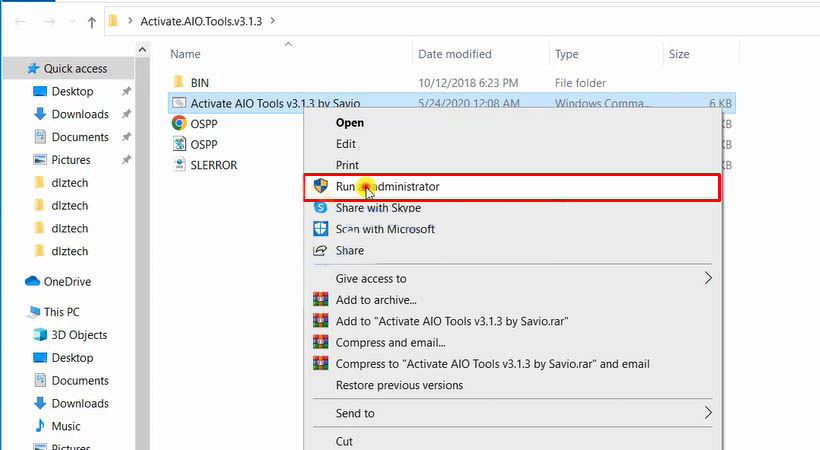The image size is (820, 450).
Task: Click File folder type cell
Action: (580, 83)
